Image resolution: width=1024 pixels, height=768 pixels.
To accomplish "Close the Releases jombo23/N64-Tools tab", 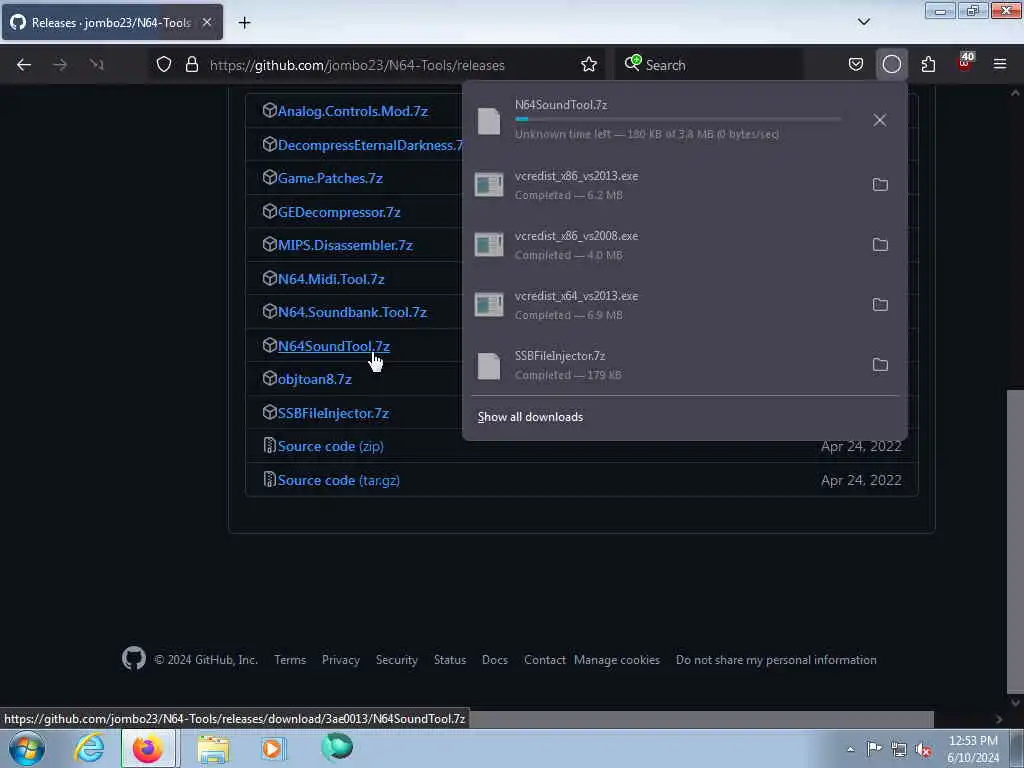I will 206,22.
